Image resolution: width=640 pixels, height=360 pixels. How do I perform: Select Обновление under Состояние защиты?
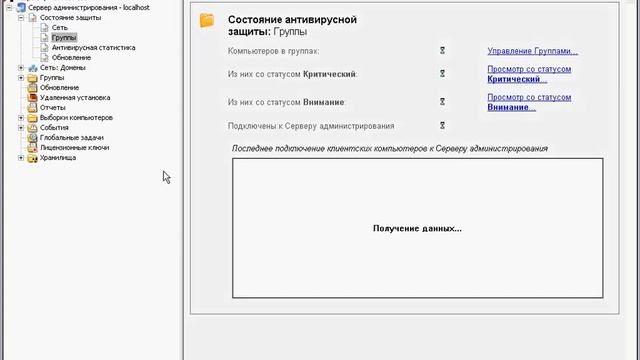coord(71,58)
